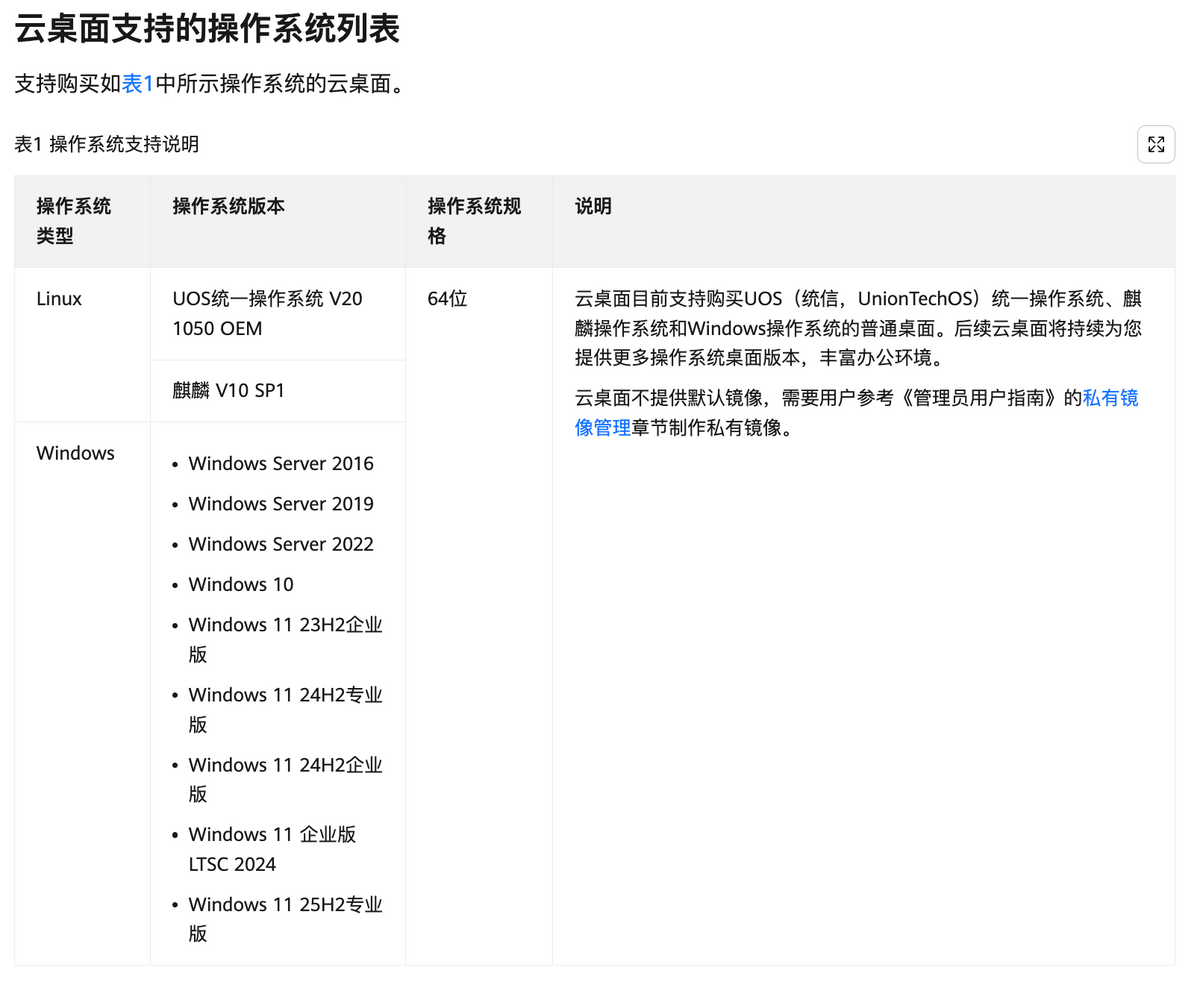The height and width of the screenshot is (985, 1200).
Task: Click the Windows Server 2019 list item
Action: click(281, 504)
